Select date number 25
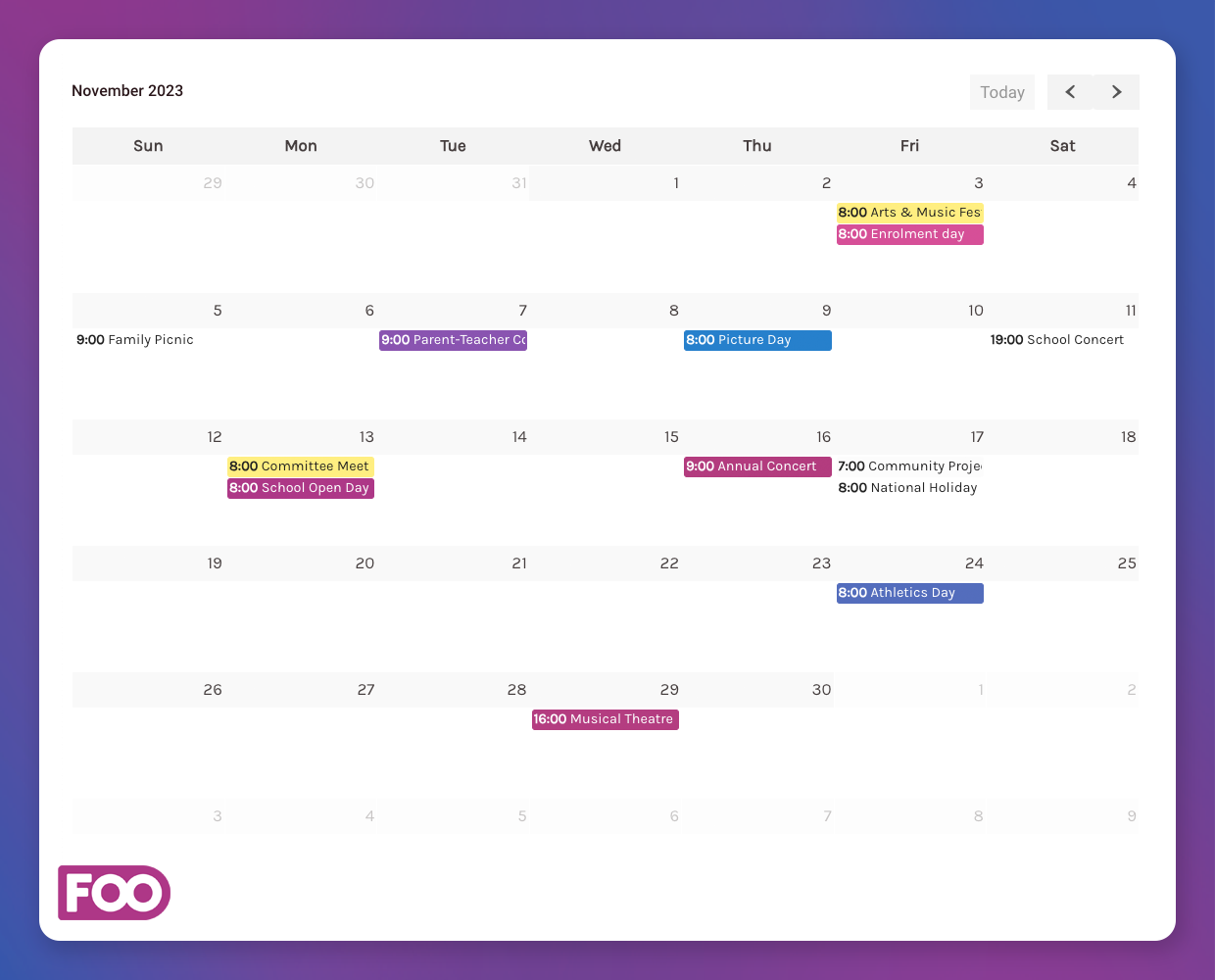The image size is (1215, 980). (x=1127, y=563)
